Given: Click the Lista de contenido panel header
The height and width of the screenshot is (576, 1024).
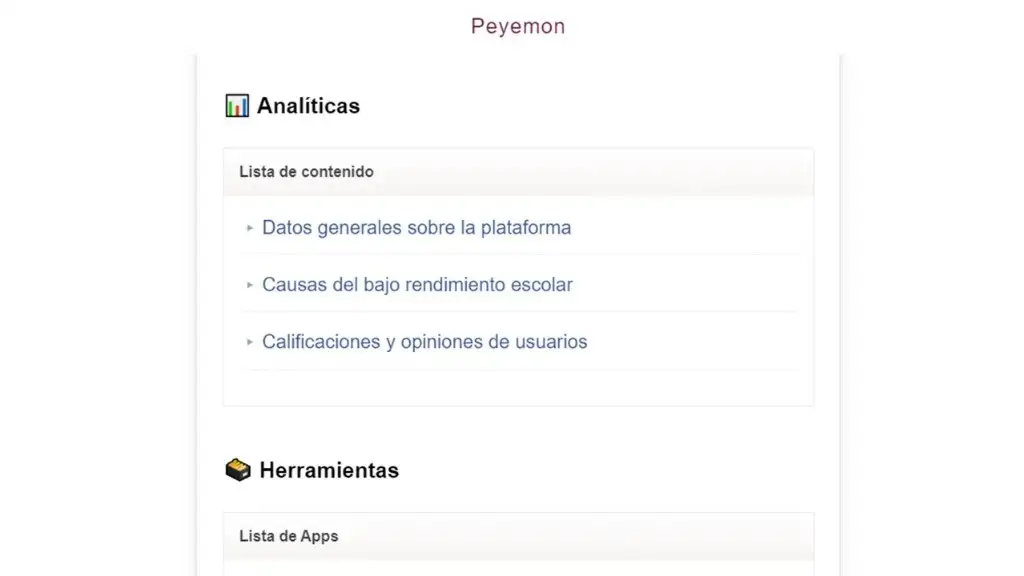Looking at the screenshot, I should (519, 172).
